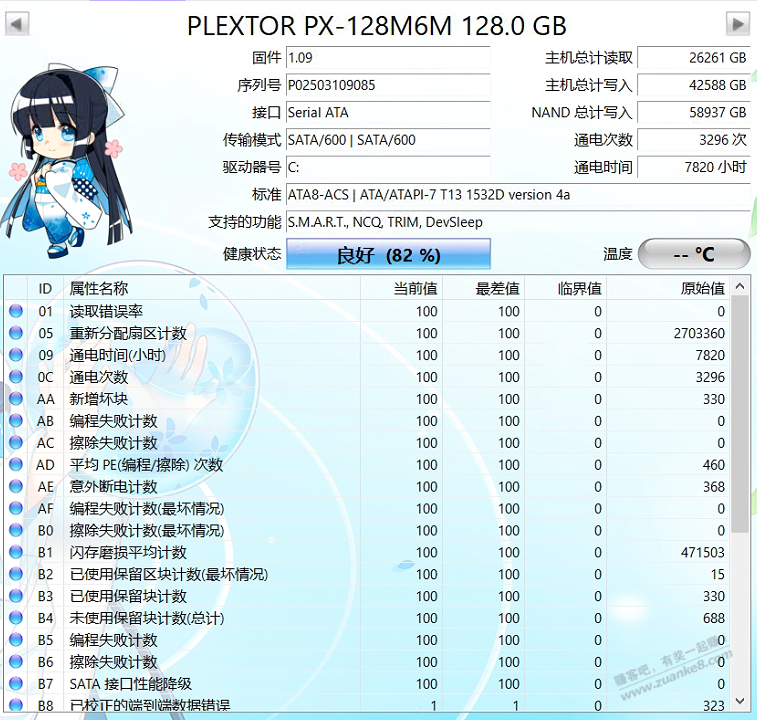The image size is (757, 720).
Task: Select raw value 471503 in row B1
Action: [x=702, y=552]
